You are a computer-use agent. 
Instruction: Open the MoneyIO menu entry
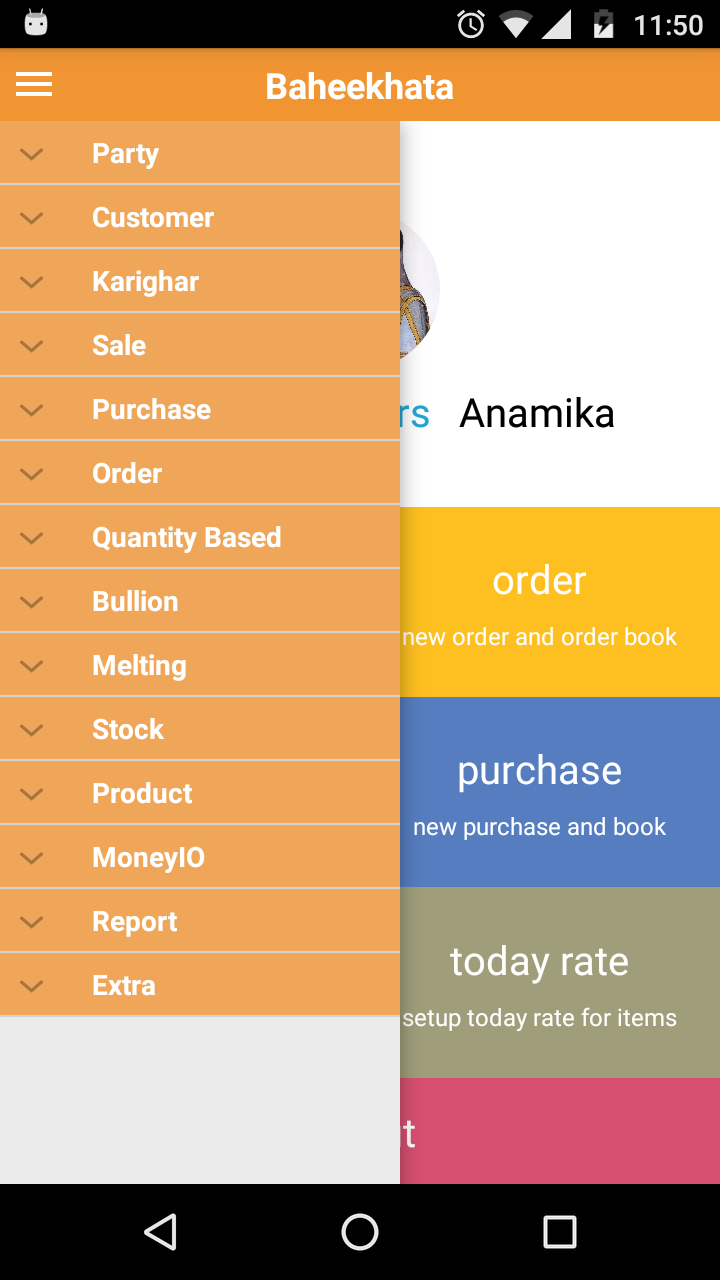point(148,858)
